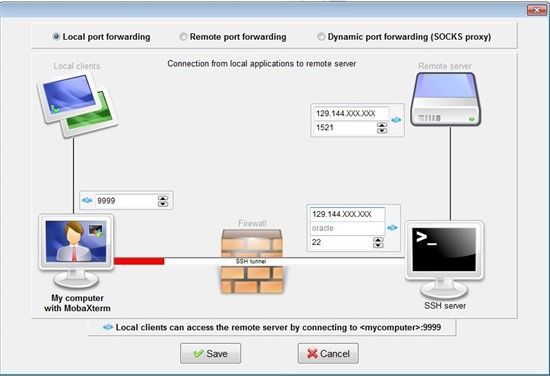Focus local forwarded port 9999 field

127,201
